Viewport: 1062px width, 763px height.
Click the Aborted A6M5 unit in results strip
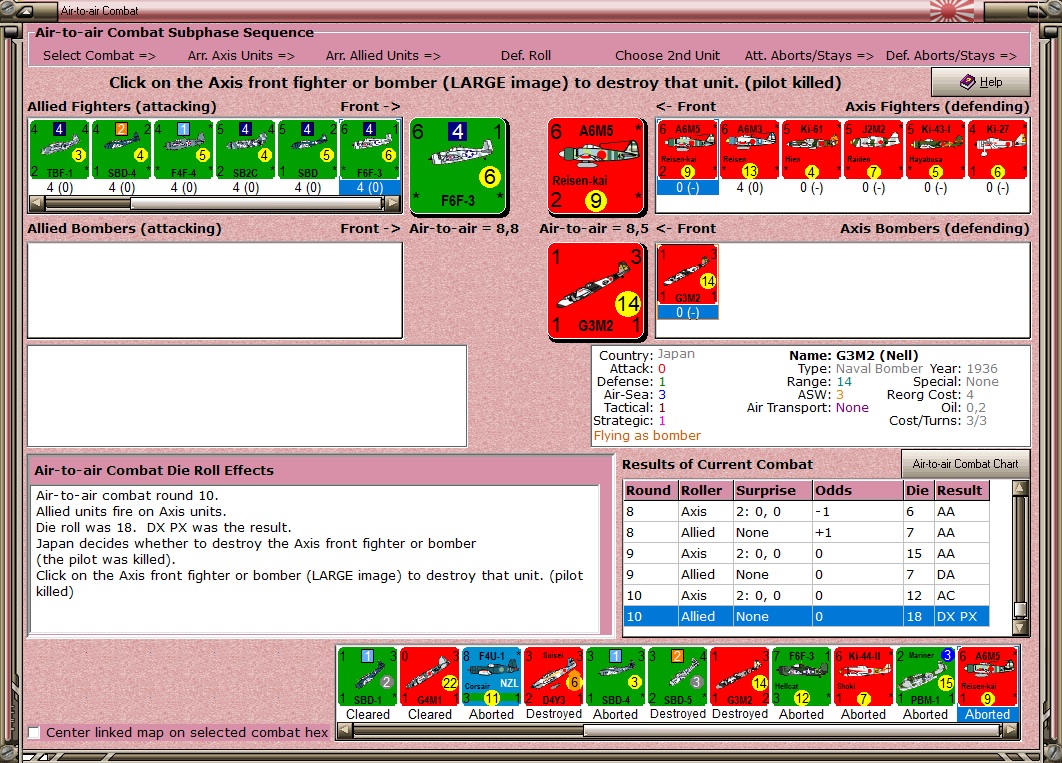[x=987, y=677]
